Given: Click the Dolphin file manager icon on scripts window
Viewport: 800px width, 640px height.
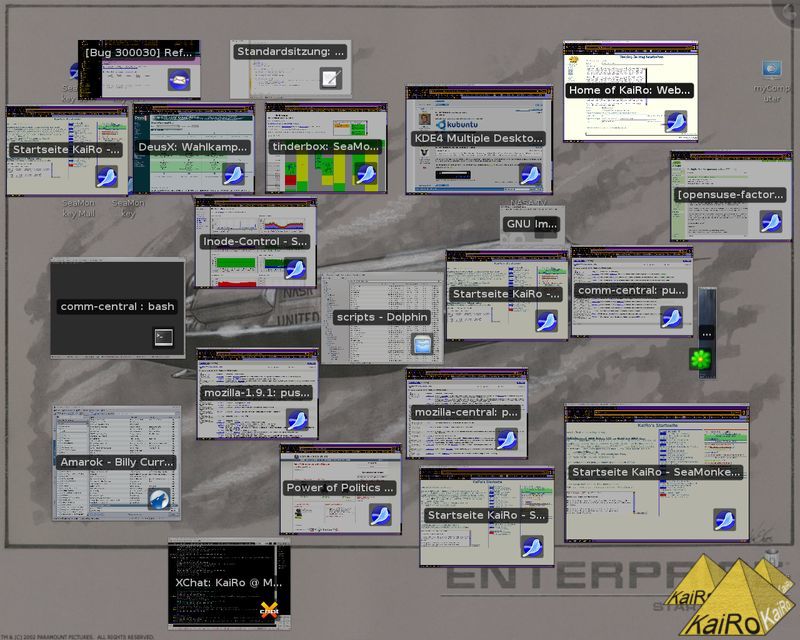Looking at the screenshot, I should [422, 344].
